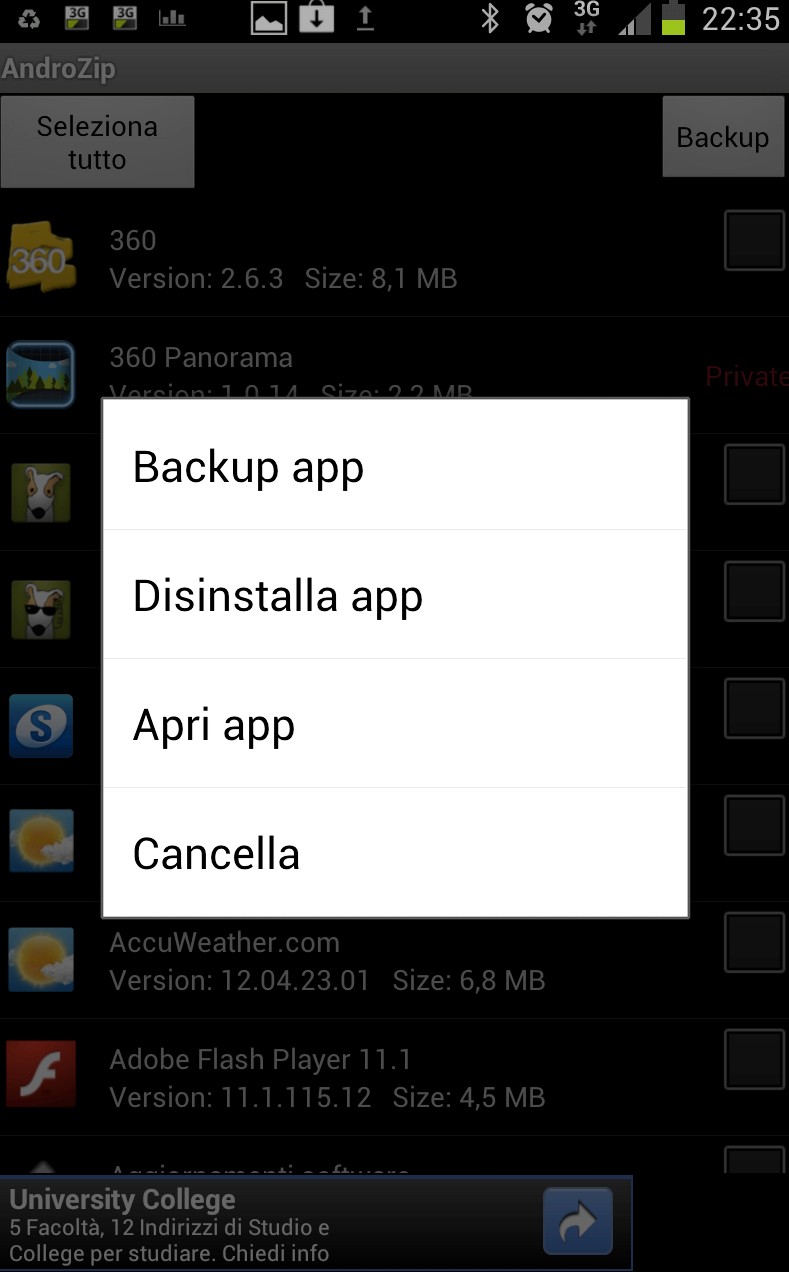Tap the AccuWeather.com sun icon

[x=41, y=959]
